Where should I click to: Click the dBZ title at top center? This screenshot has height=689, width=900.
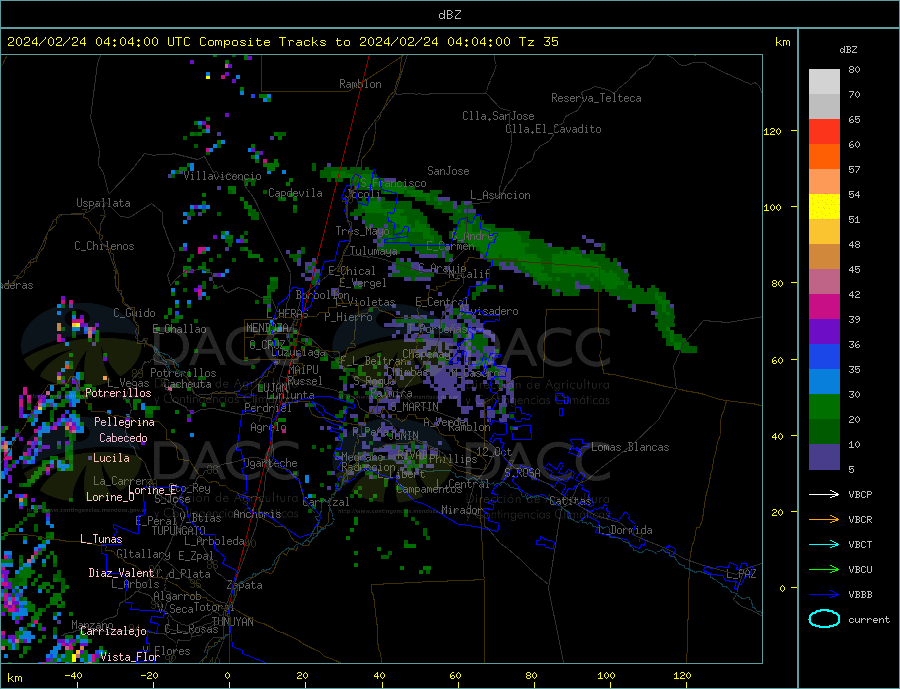[x=449, y=15]
